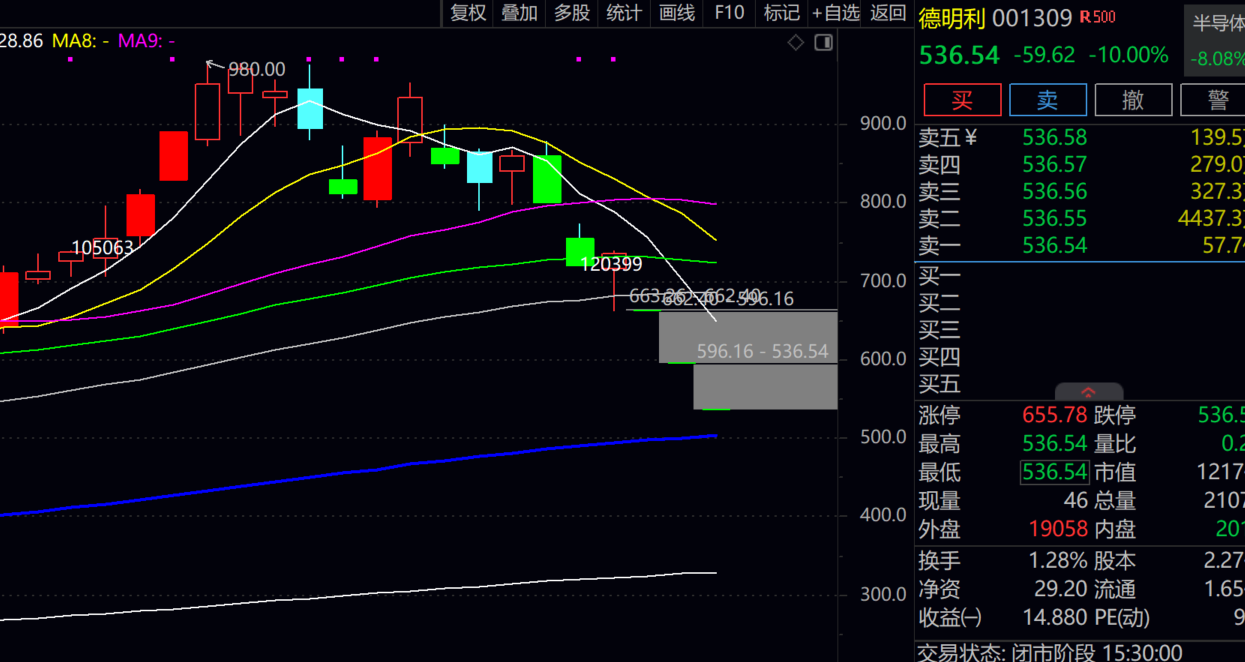Open the 统计 statistics tool

[624, 13]
